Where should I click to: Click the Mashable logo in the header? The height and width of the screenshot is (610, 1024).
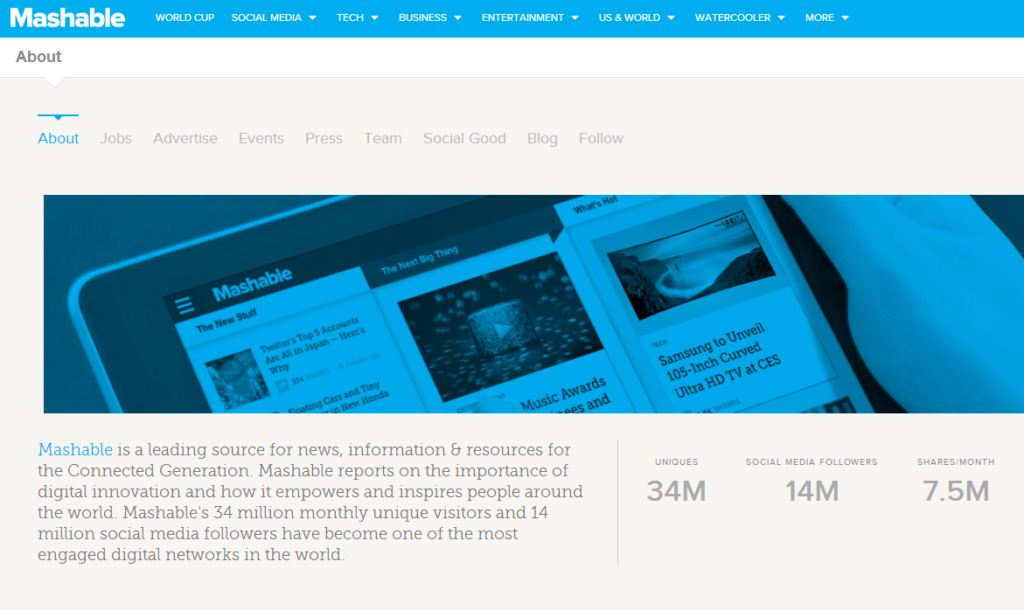tap(67, 18)
